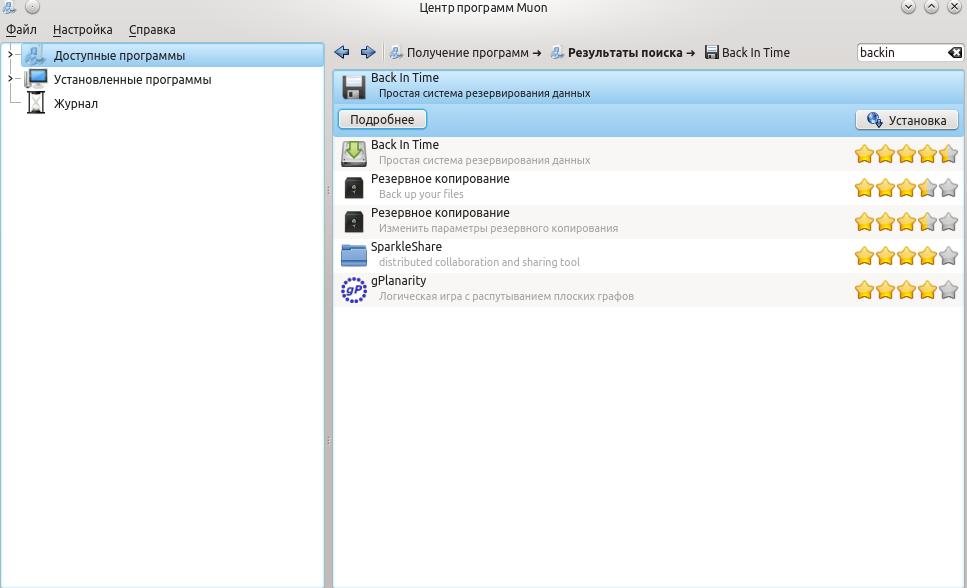
Task: Expand the Установленные программы tree node
Action: click(10, 78)
